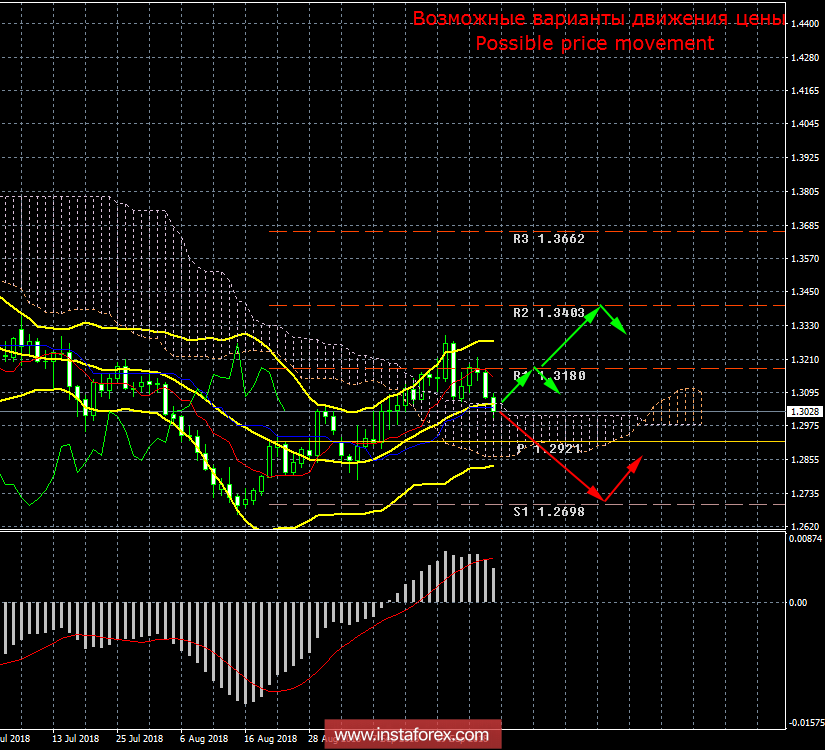
Task: Click the 1.2735 price axis value
Action: [x=805, y=494]
